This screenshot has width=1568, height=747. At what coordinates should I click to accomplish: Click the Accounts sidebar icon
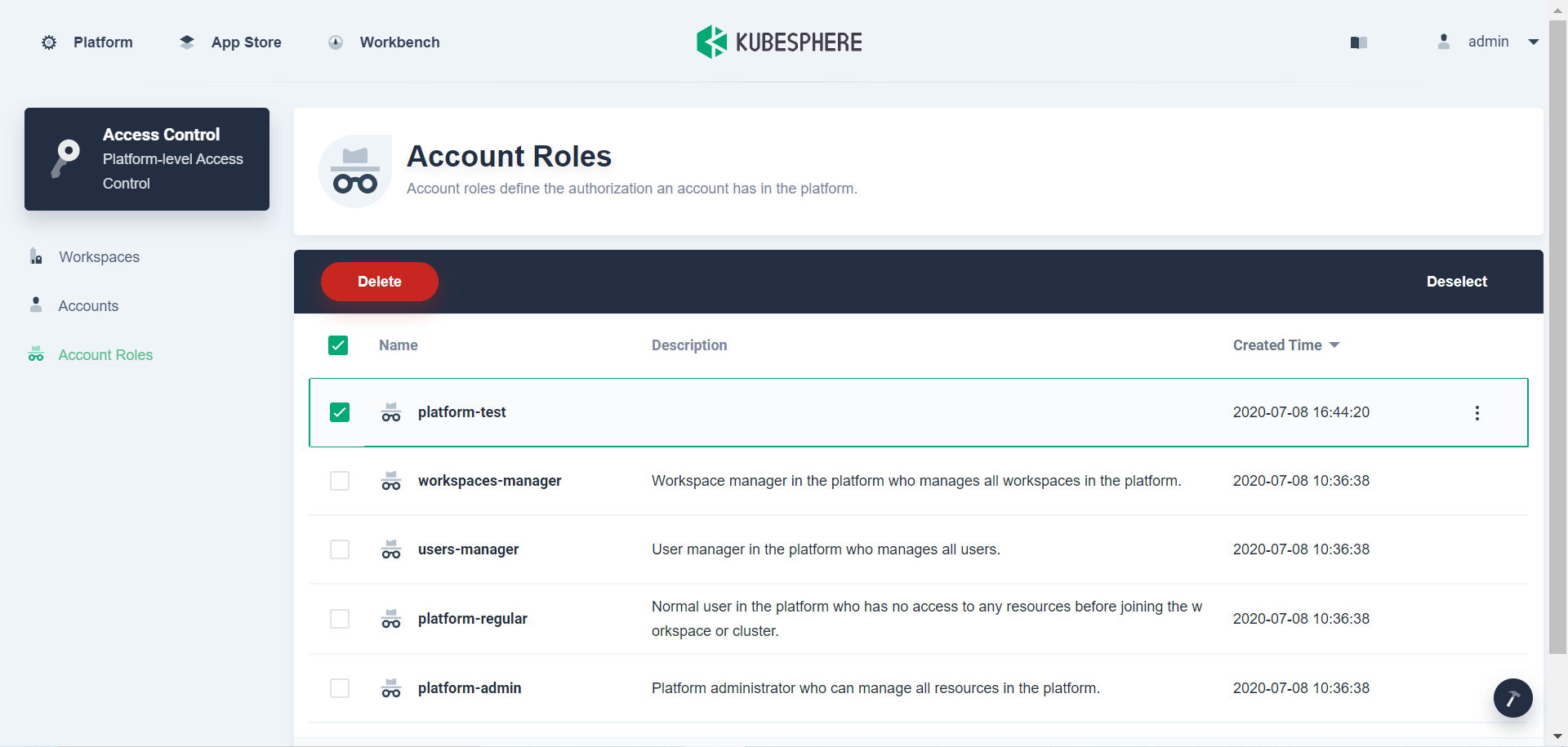click(35, 305)
